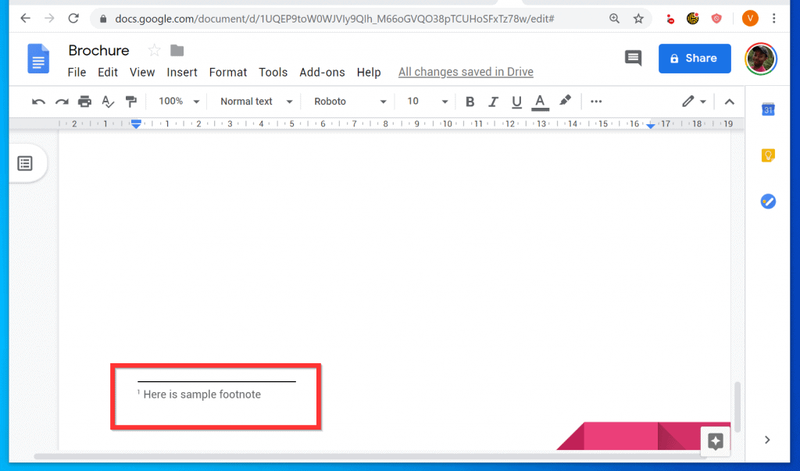Open the View menu
Image resolution: width=800 pixels, height=471 pixels.
(x=142, y=72)
